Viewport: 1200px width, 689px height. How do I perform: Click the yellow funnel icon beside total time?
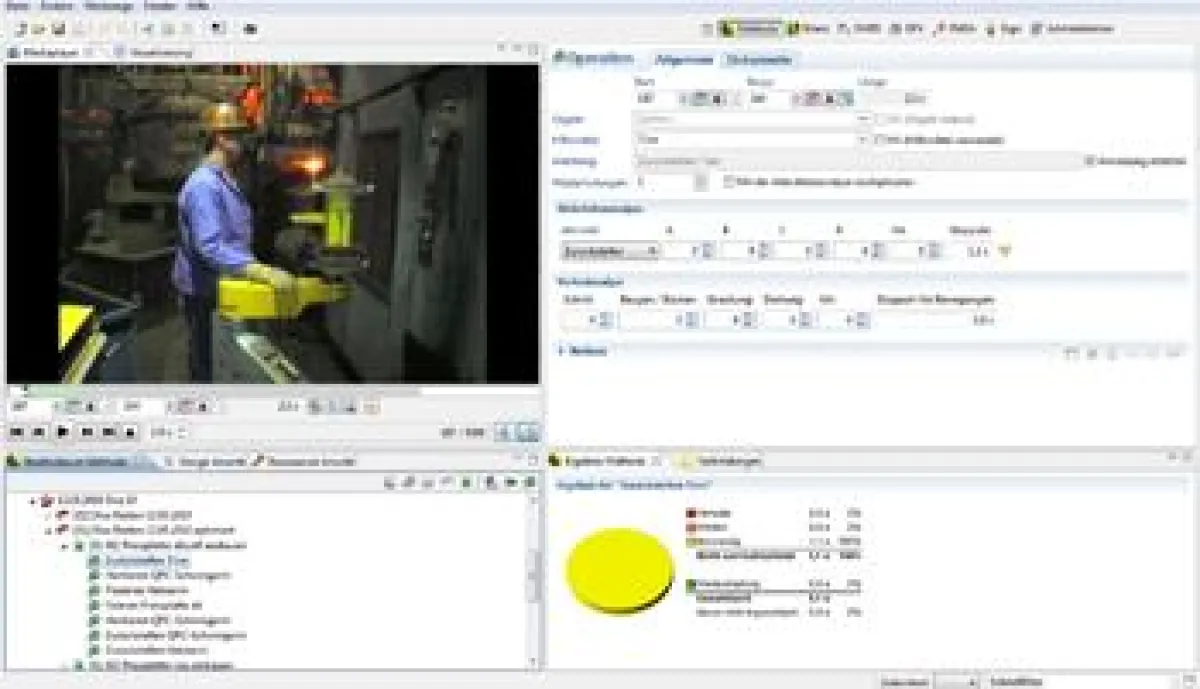tap(1005, 251)
